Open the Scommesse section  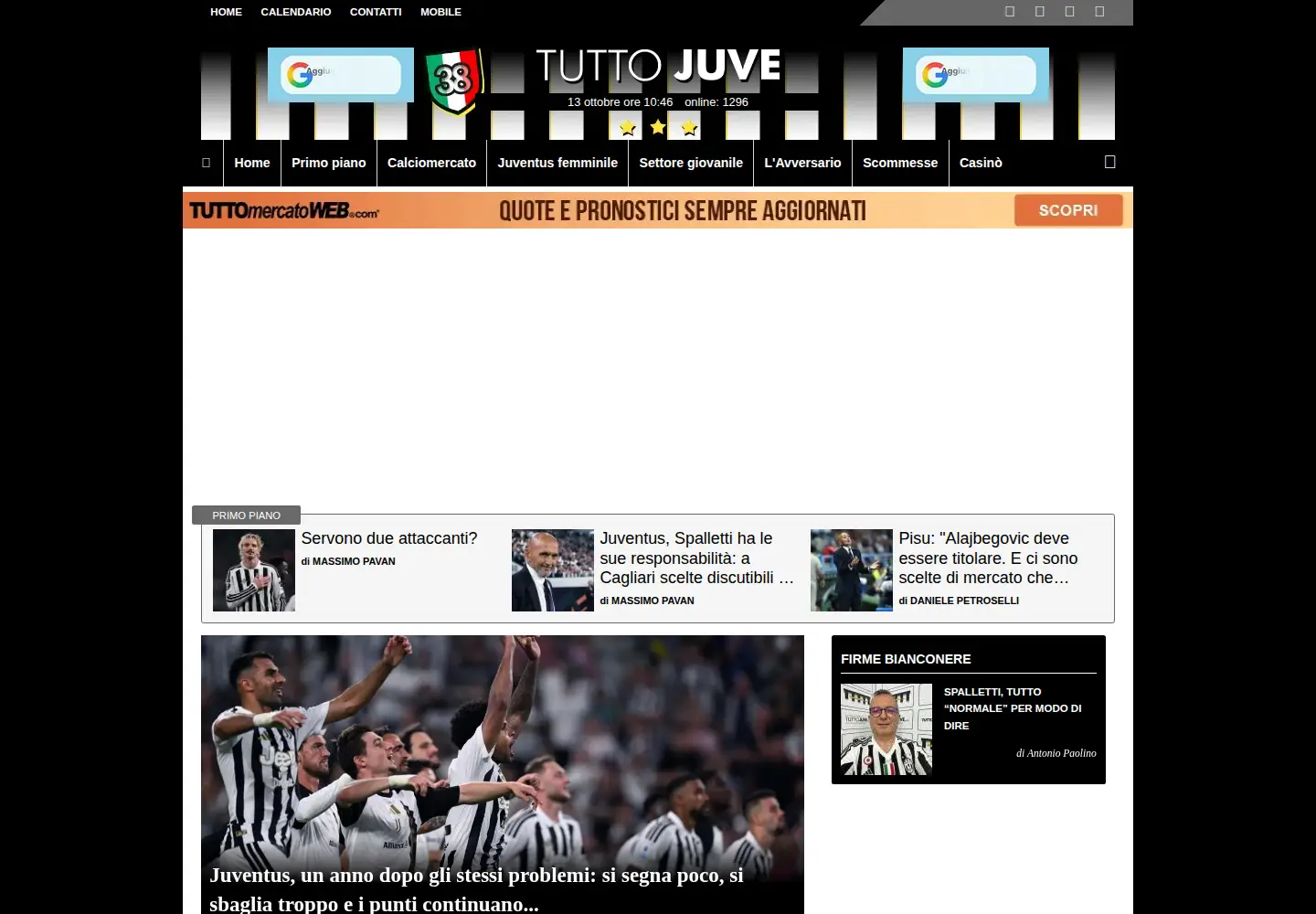(x=900, y=163)
